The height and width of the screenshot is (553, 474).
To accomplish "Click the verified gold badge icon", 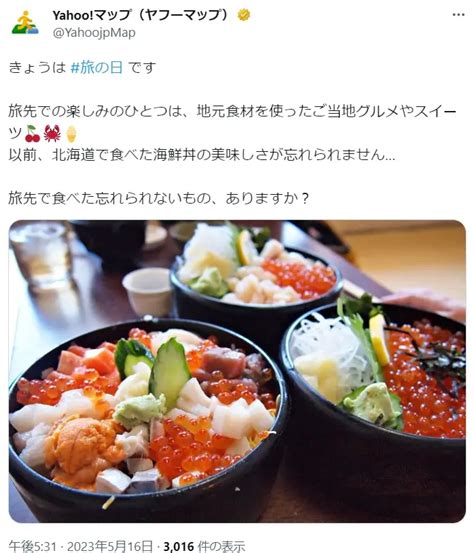I will click(x=244, y=15).
